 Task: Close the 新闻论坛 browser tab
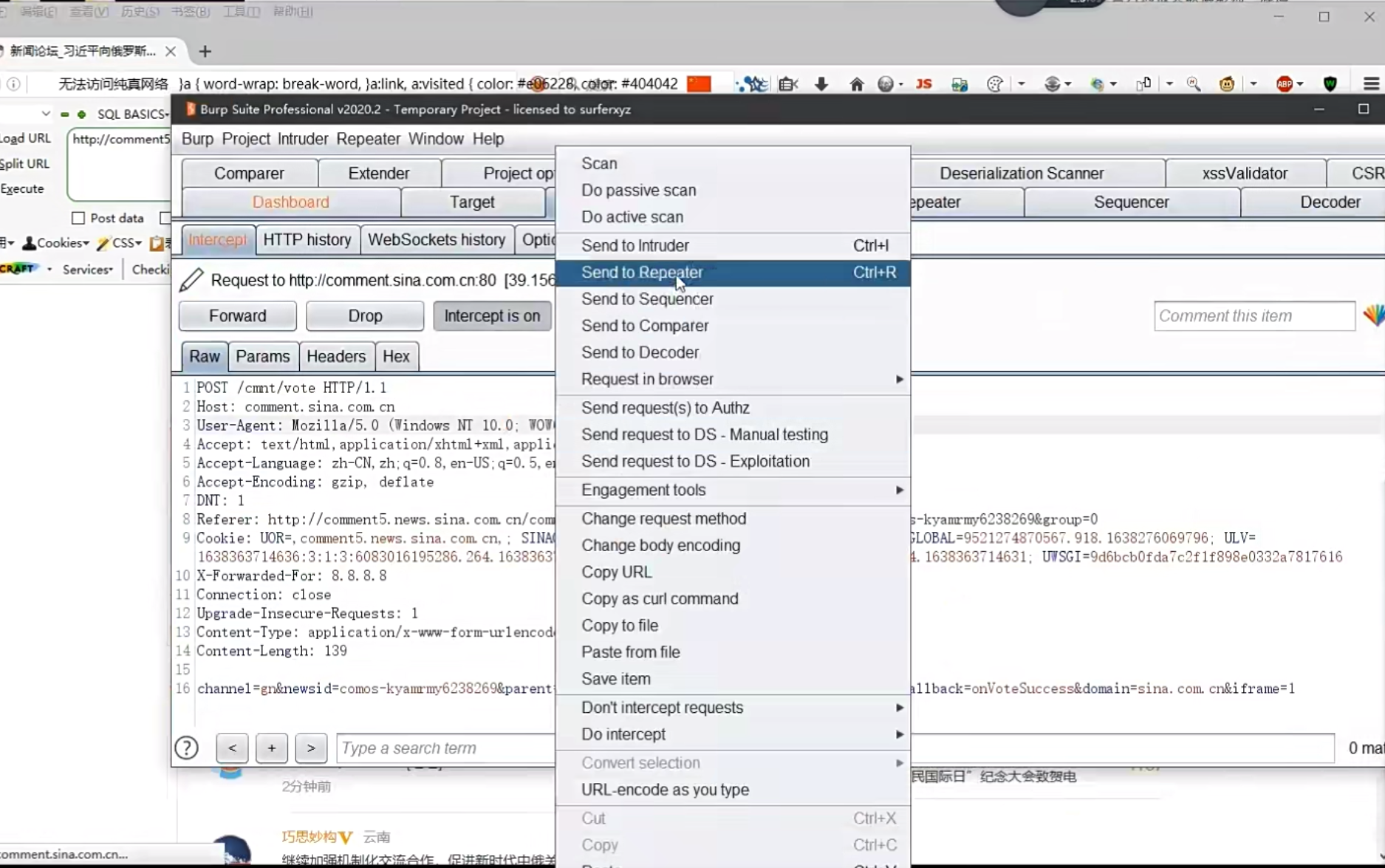point(171,51)
